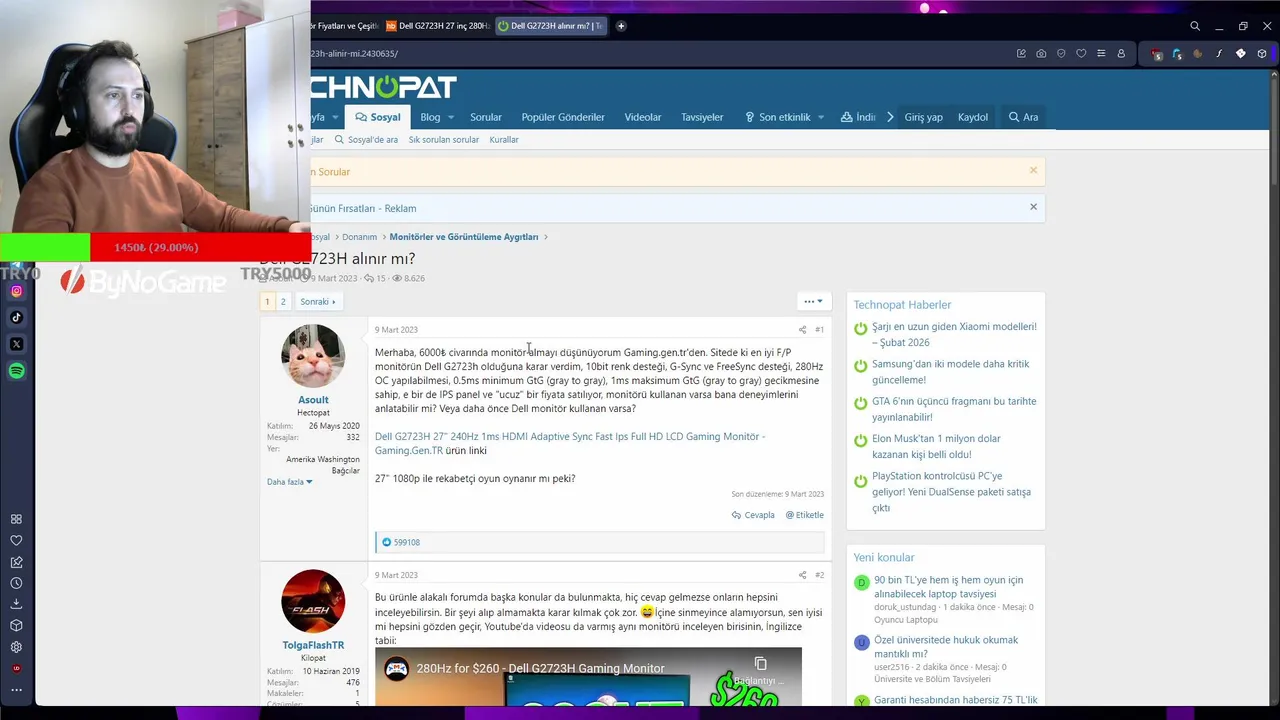Expand Daha fazla under Asoult's profile
The image size is (1280, 720).
pos(289,482)
